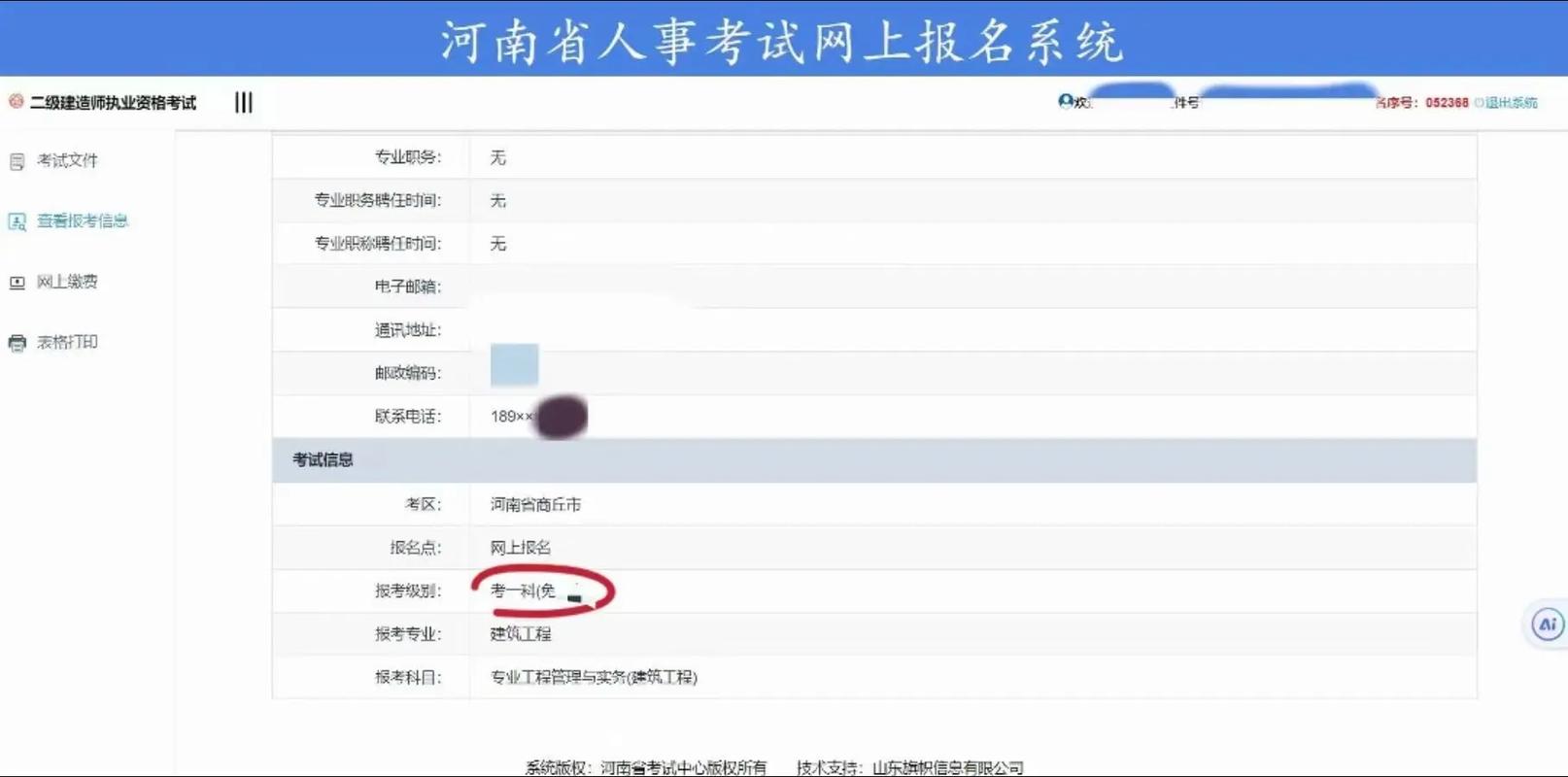Click the 052368 sequence number
Viewport: 1568px width, 777px height.
pos(1447,102)
